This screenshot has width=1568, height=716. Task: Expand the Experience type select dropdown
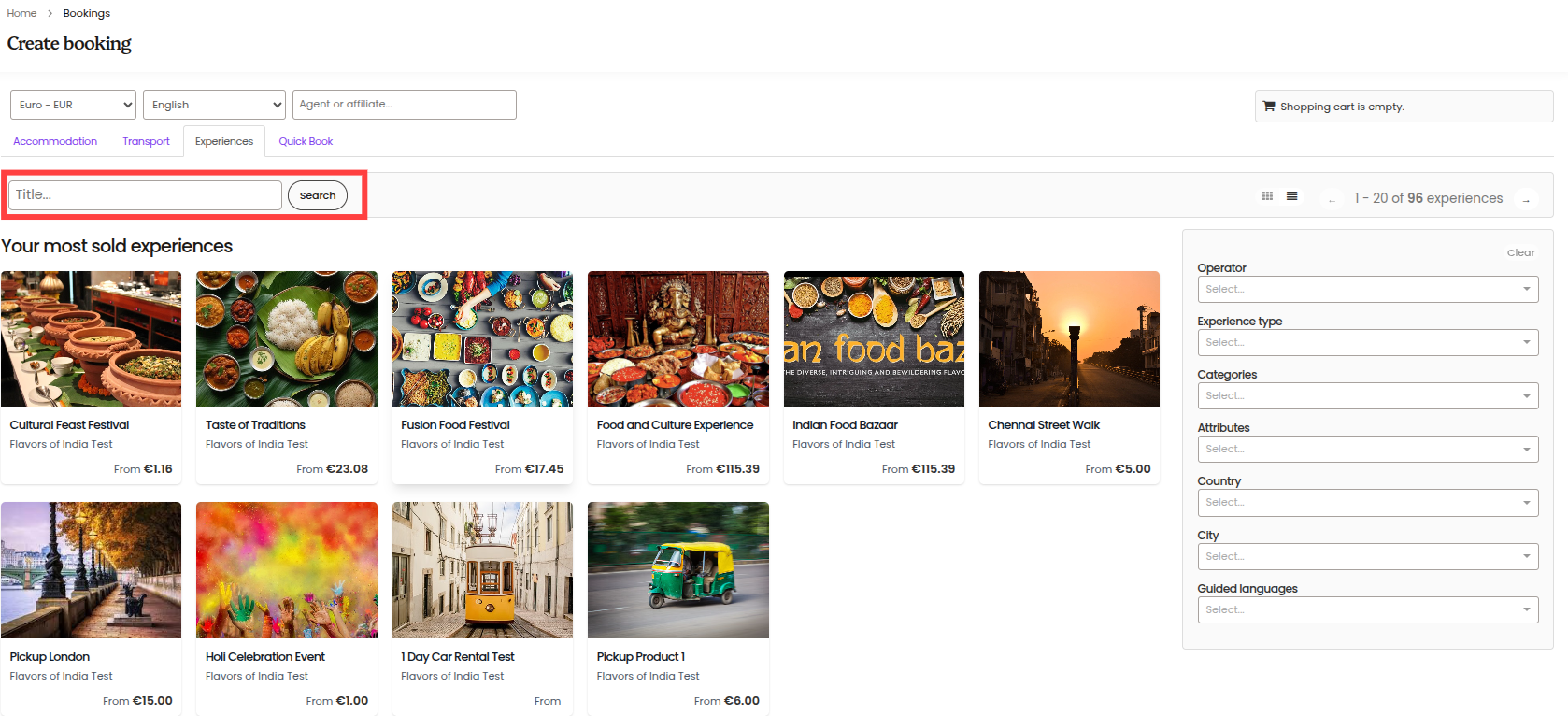tap(1368, 342)
